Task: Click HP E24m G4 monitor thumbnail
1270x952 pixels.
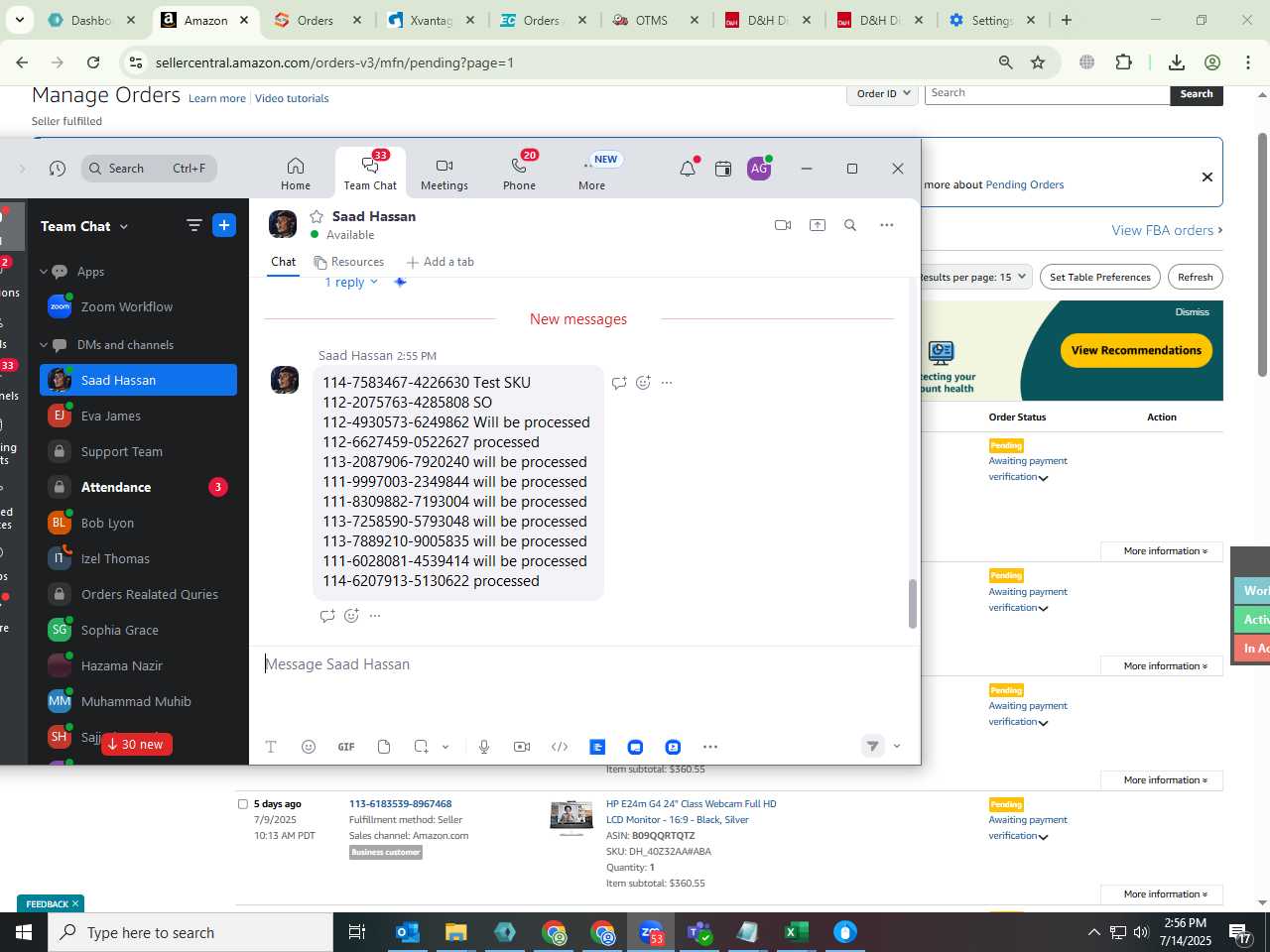Action: (x=571, y=817)
